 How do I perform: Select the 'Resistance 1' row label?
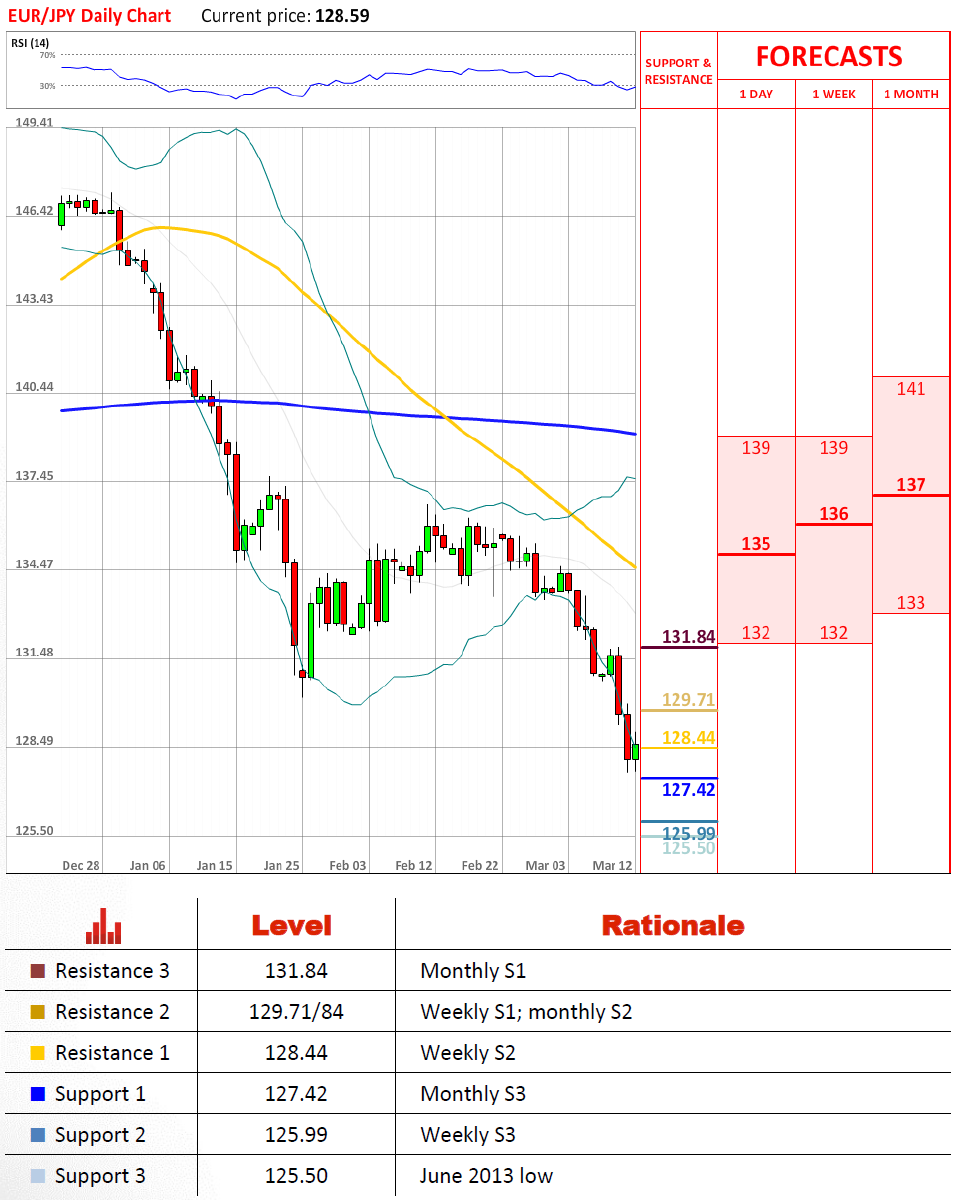click(x=112, y=1053)
